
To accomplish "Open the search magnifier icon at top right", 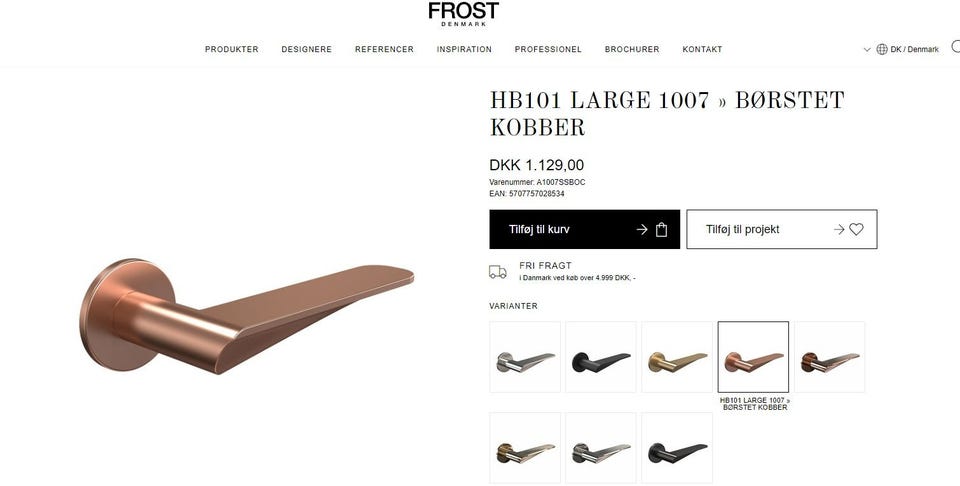I will tap(956, 47).
